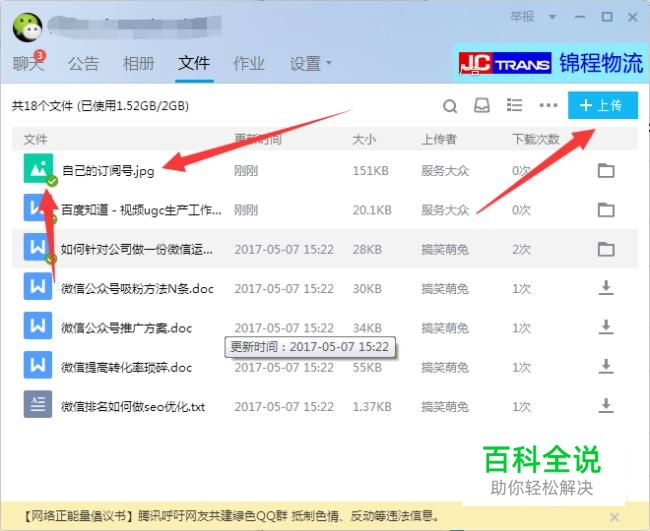Viewport: 650px width, 531px height.
Task: Sort by 下载次数 column header
Action: pos(536,139)
